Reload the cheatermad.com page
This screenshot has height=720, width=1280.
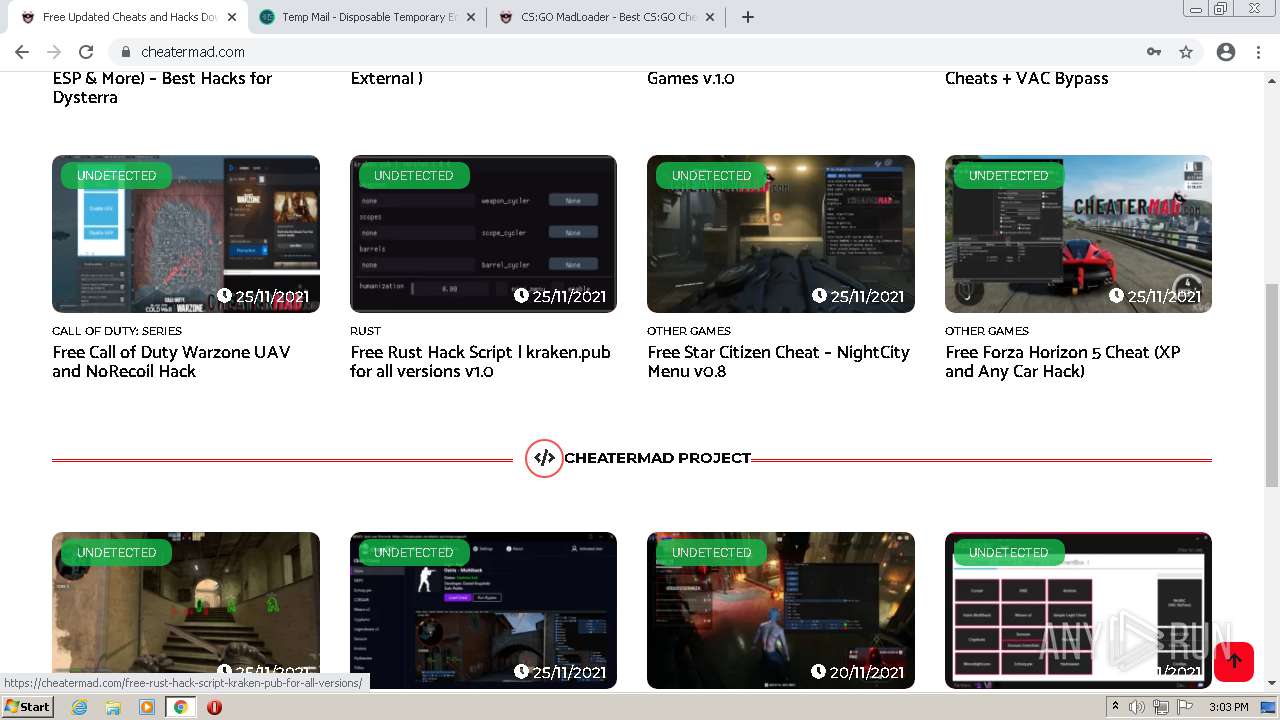coord(86,52)
